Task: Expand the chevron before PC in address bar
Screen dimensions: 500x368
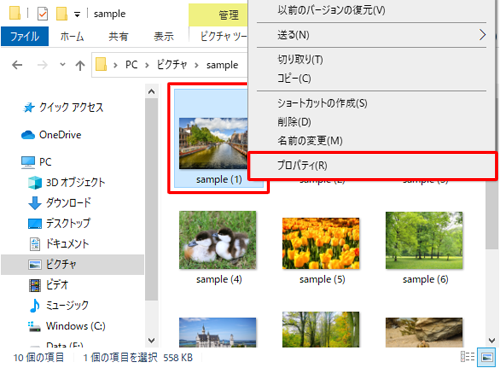Action: coord(115,65)
